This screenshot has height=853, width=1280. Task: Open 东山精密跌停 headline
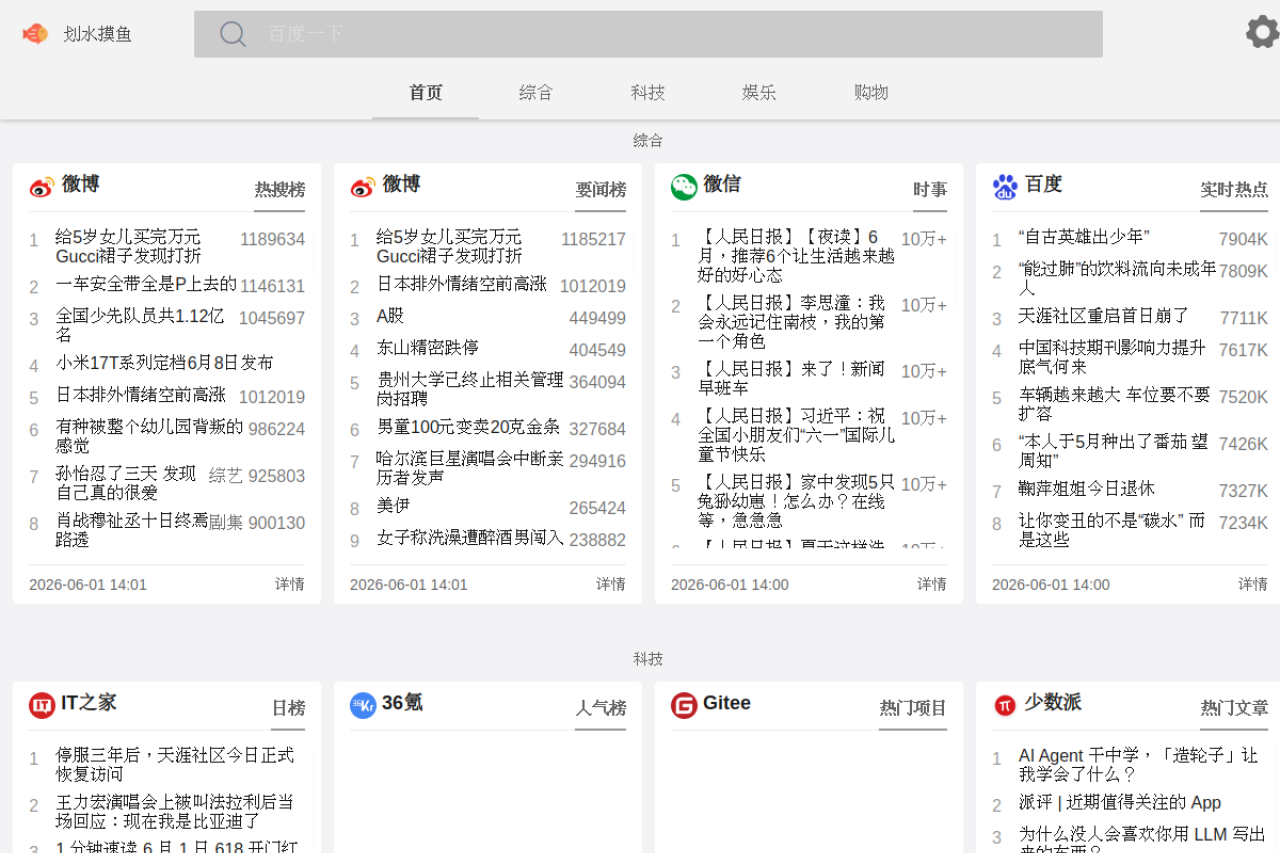coord(428,348)
